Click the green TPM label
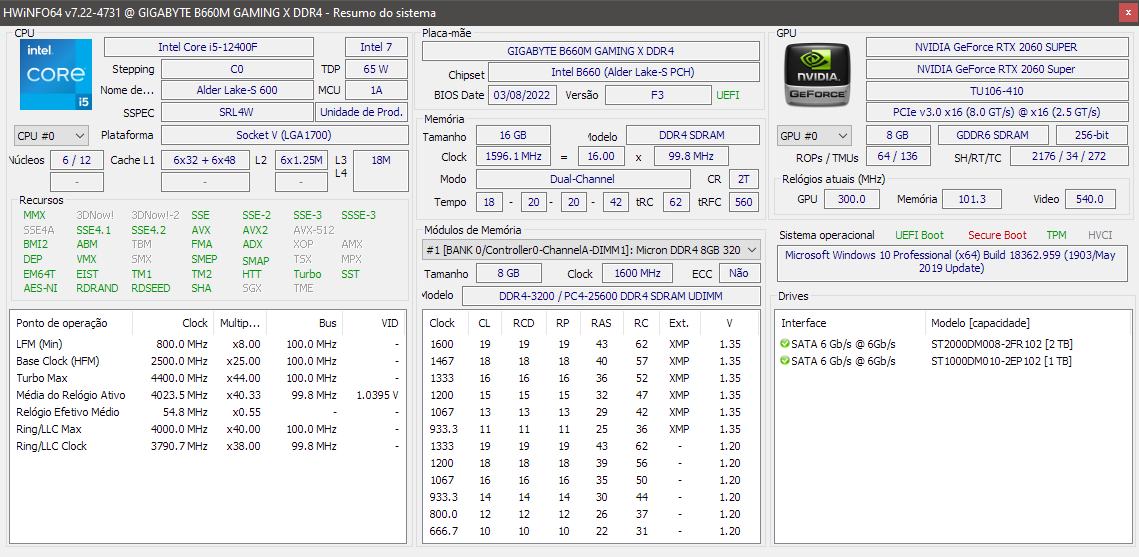 tap(1057, 235)
